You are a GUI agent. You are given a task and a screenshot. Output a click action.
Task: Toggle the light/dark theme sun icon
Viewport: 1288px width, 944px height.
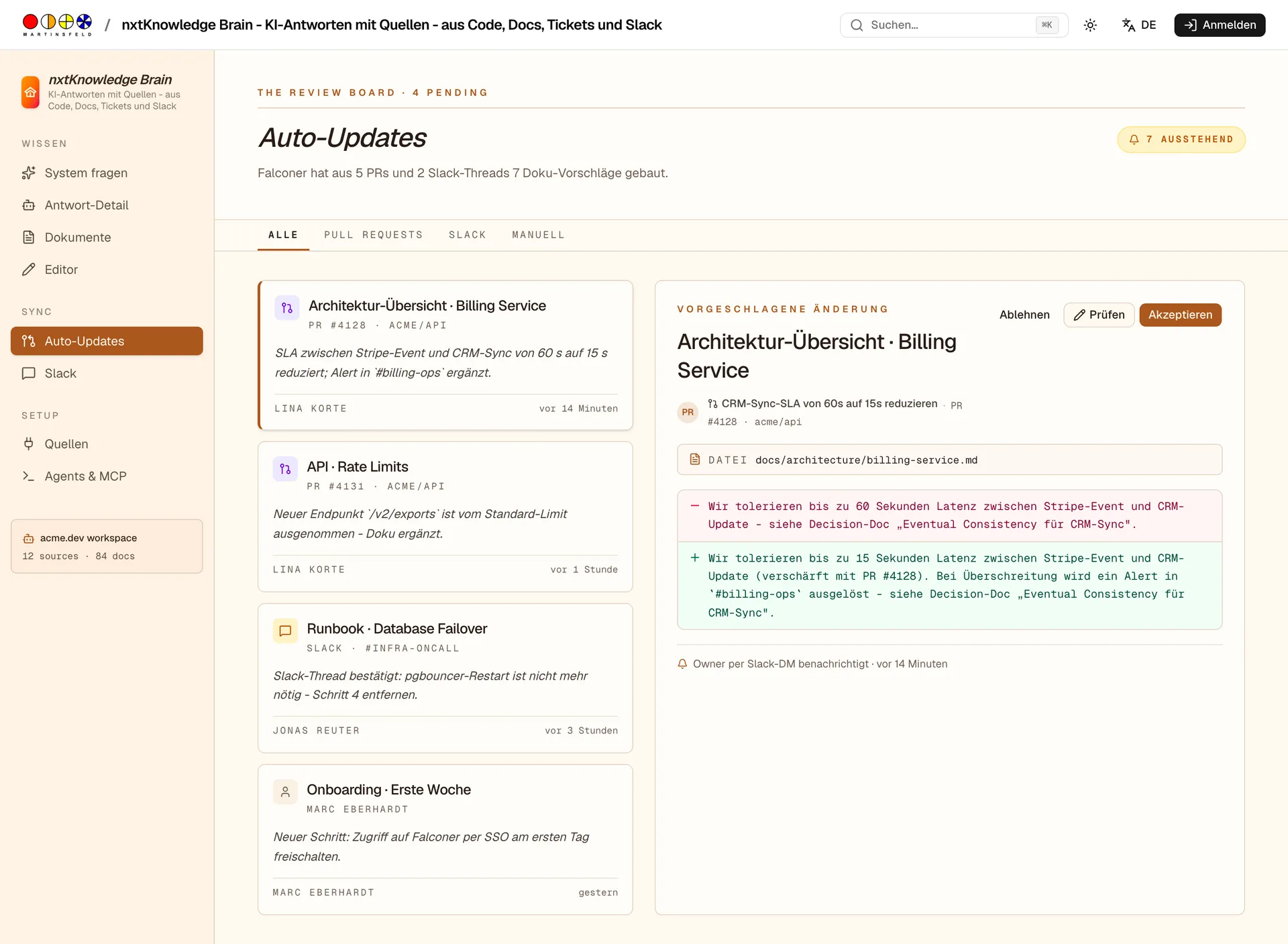tap(1090, 25)
